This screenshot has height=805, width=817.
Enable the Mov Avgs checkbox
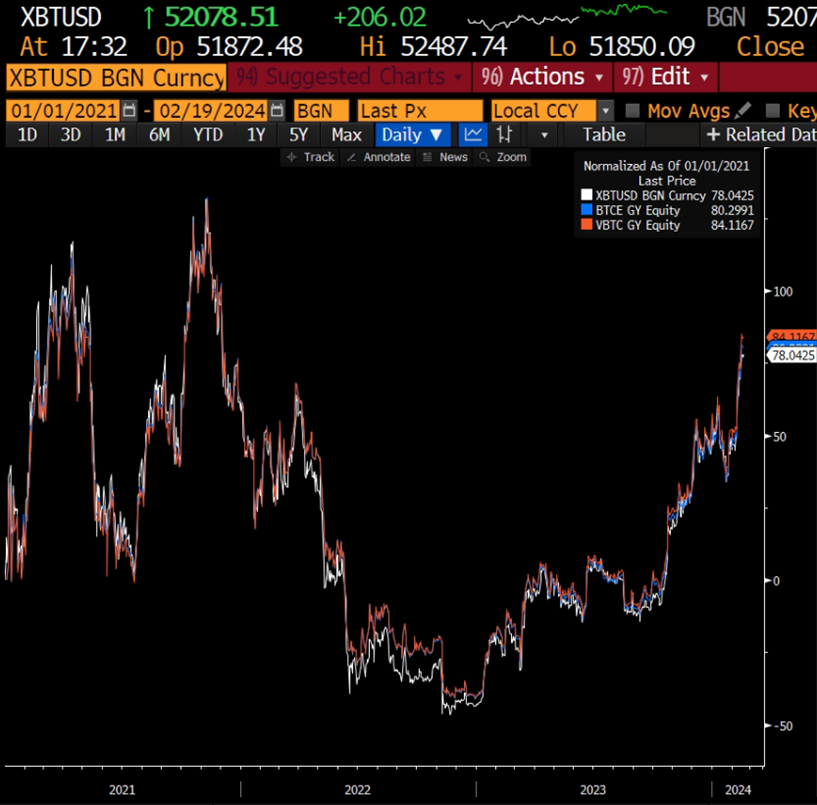pos(632,111)
